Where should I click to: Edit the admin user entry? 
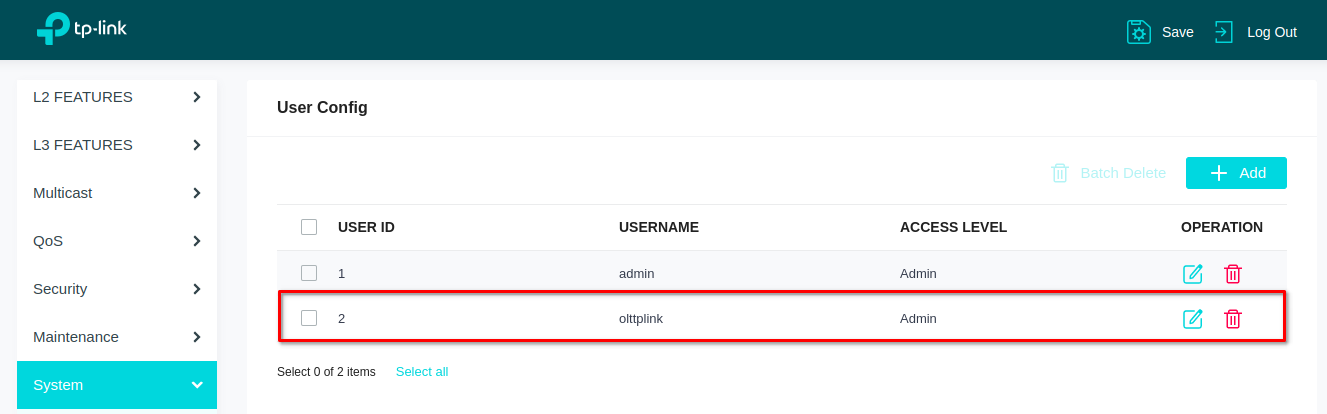click(1193, 274)
